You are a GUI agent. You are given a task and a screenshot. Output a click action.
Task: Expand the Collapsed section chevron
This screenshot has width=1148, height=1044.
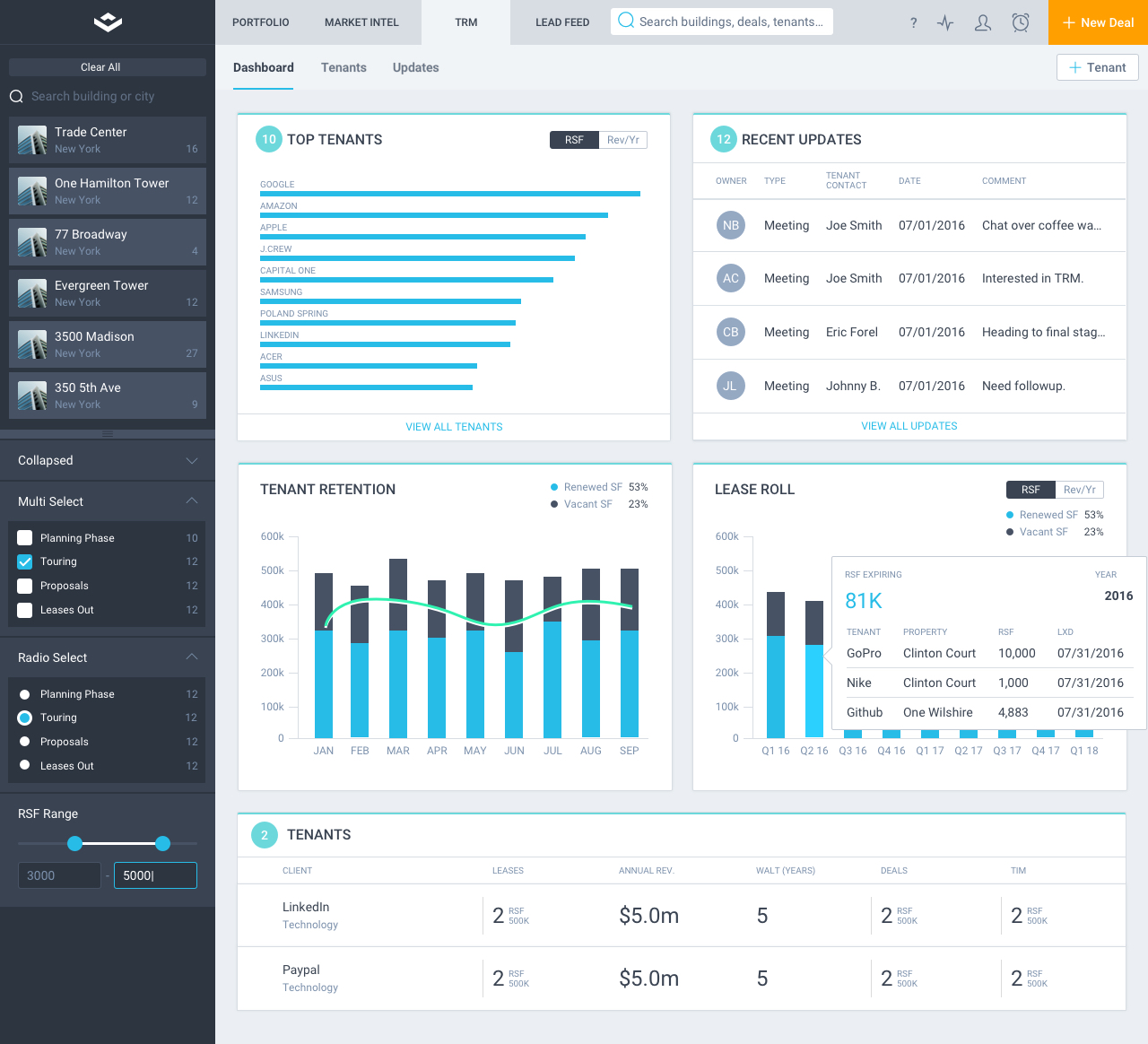[x=191, y=460]
